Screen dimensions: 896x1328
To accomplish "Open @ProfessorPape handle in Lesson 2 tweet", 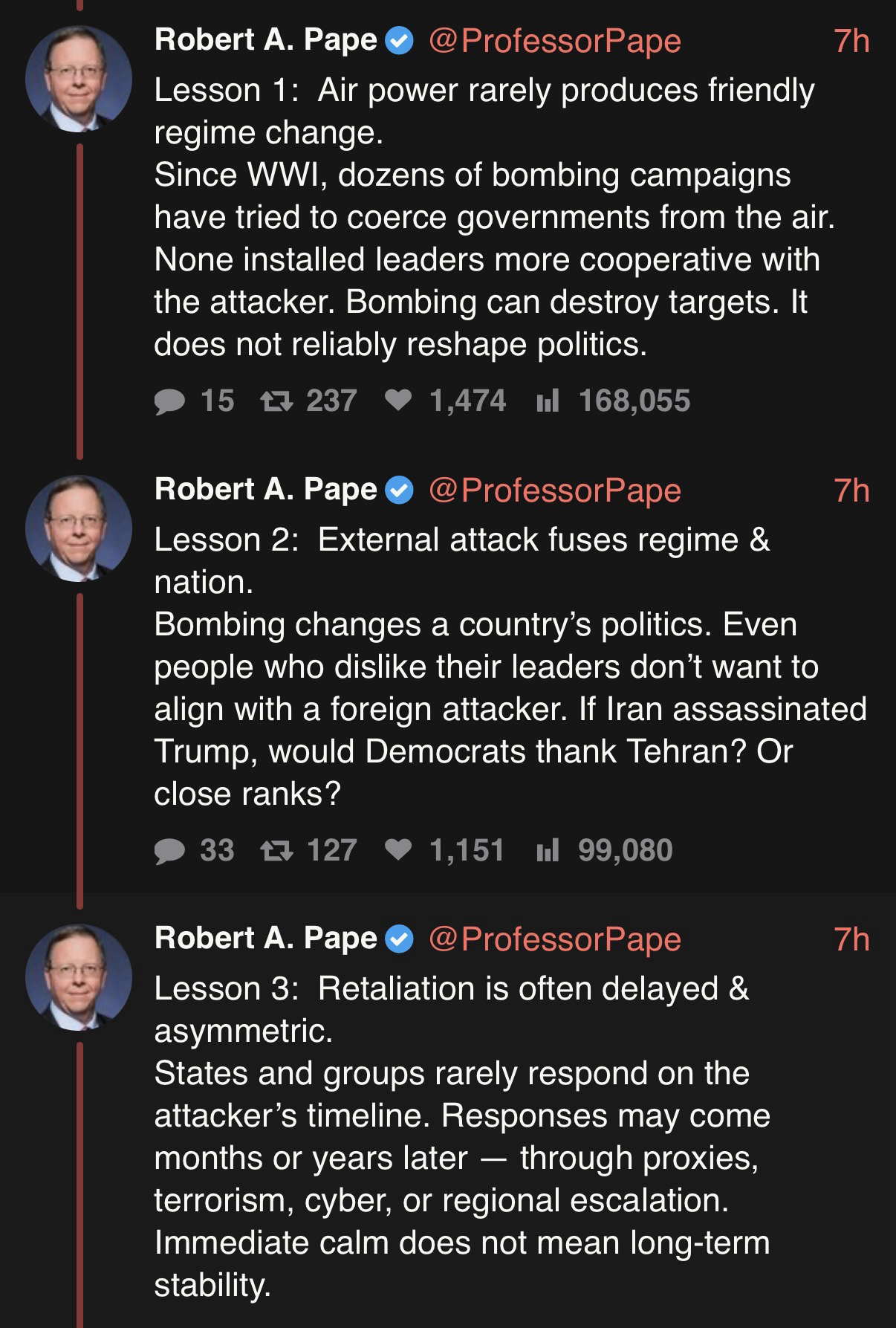I will pos(555,490).
